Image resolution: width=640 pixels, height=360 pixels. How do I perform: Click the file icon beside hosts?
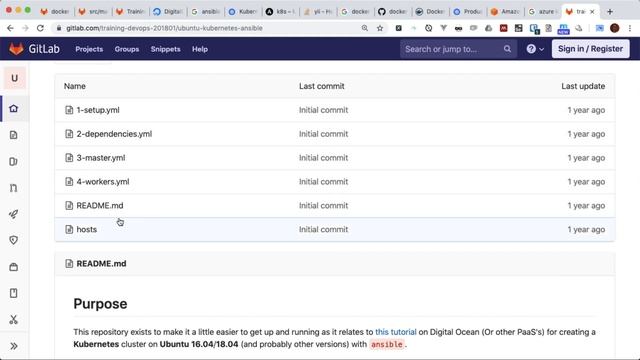click(69, 229)
